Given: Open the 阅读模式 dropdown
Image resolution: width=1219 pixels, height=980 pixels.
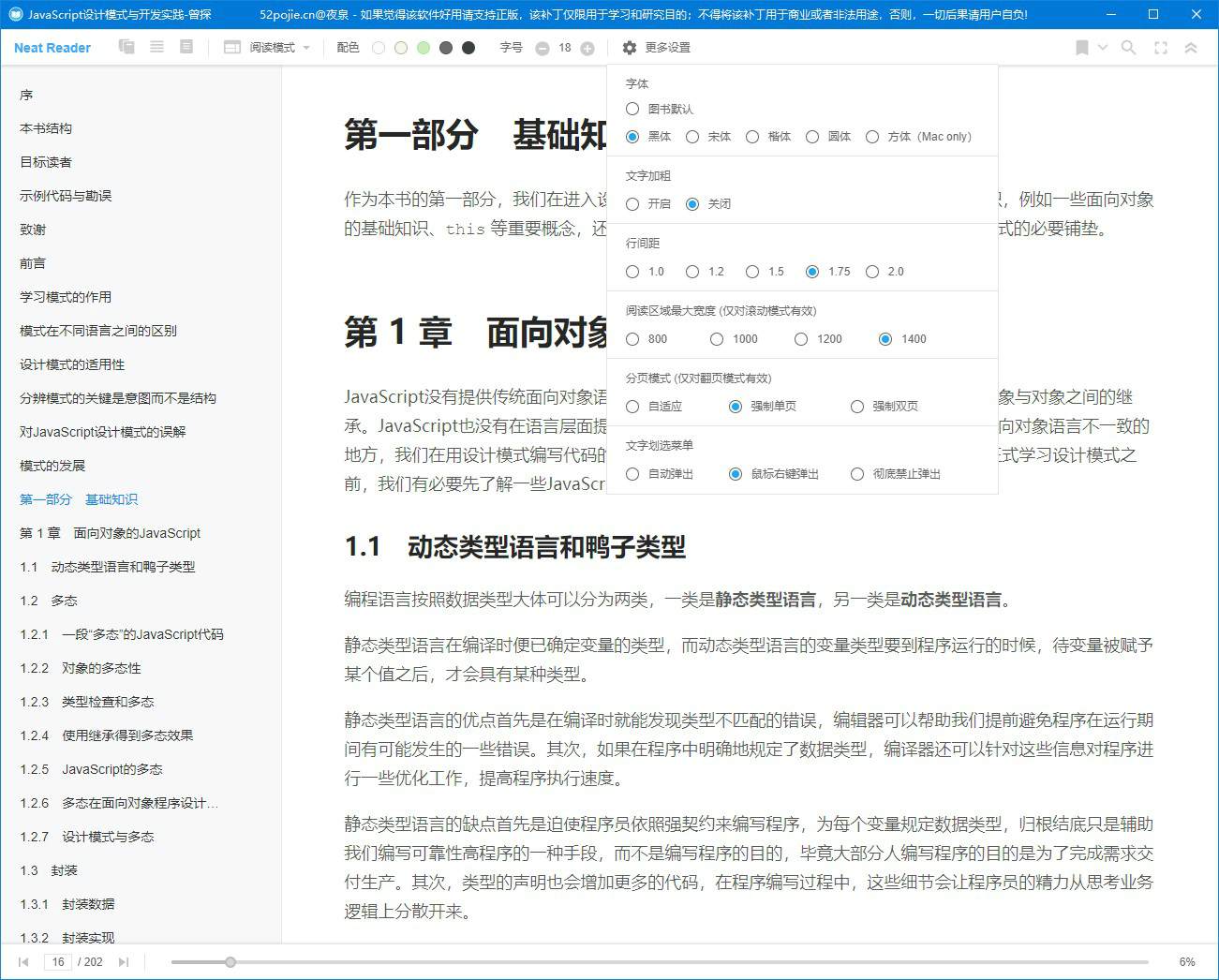Looking at the screenshot, I should coord(267,48).
